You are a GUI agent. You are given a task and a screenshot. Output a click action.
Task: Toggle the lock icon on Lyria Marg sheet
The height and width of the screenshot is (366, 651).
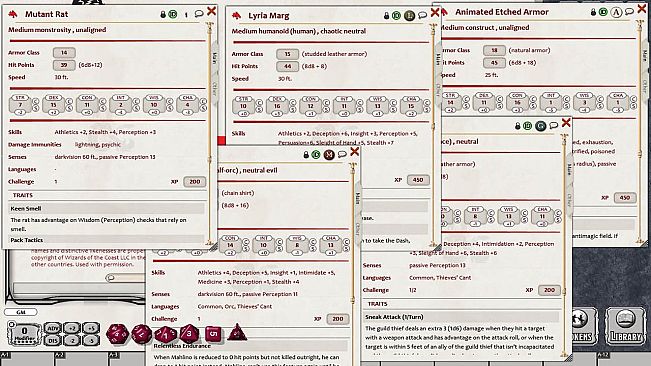386,16
